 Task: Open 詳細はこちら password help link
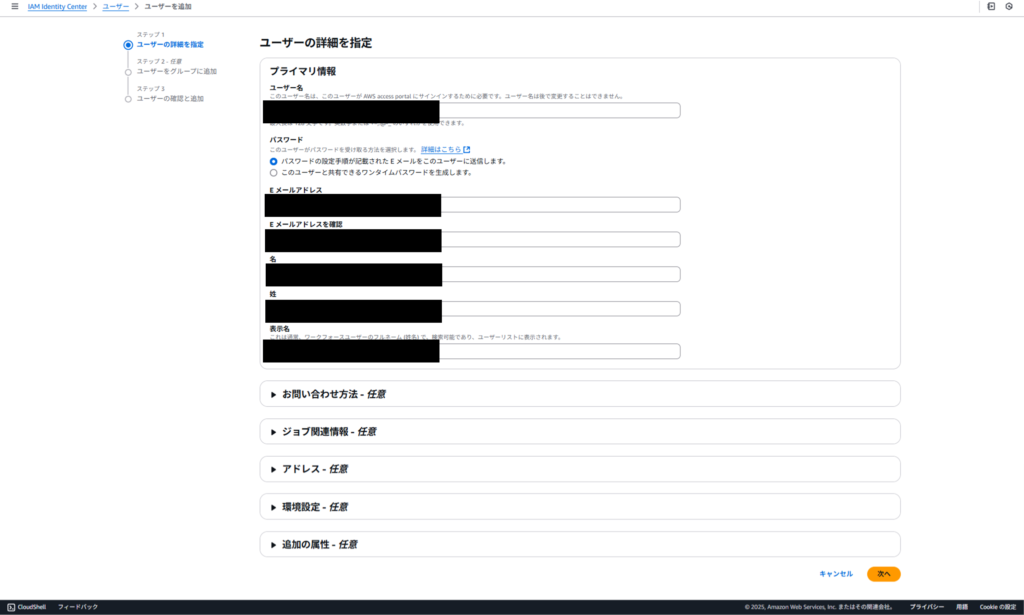click(x=441, y=150)
